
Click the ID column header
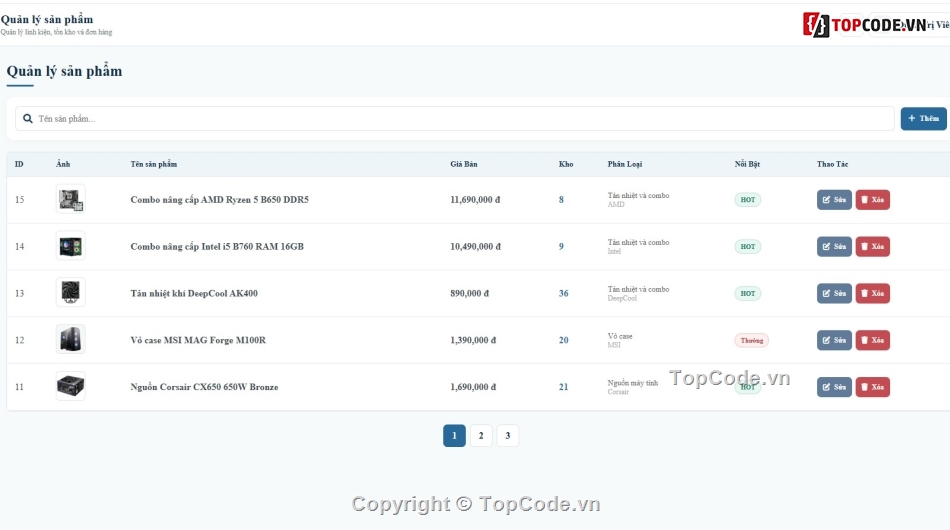coord(19,164)
